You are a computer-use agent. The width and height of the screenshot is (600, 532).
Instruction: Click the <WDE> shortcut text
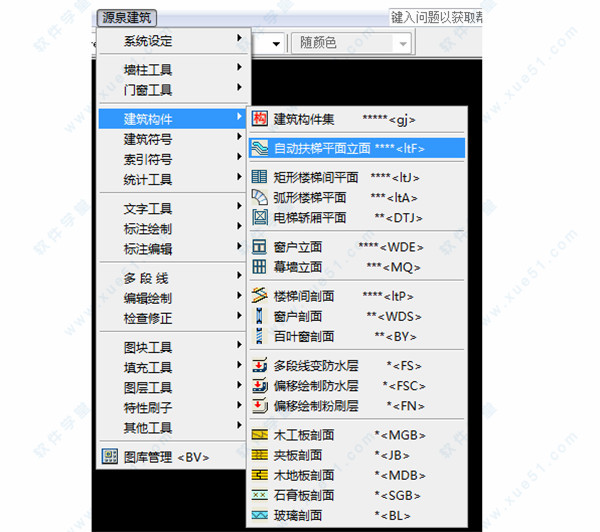coord(402,247)
